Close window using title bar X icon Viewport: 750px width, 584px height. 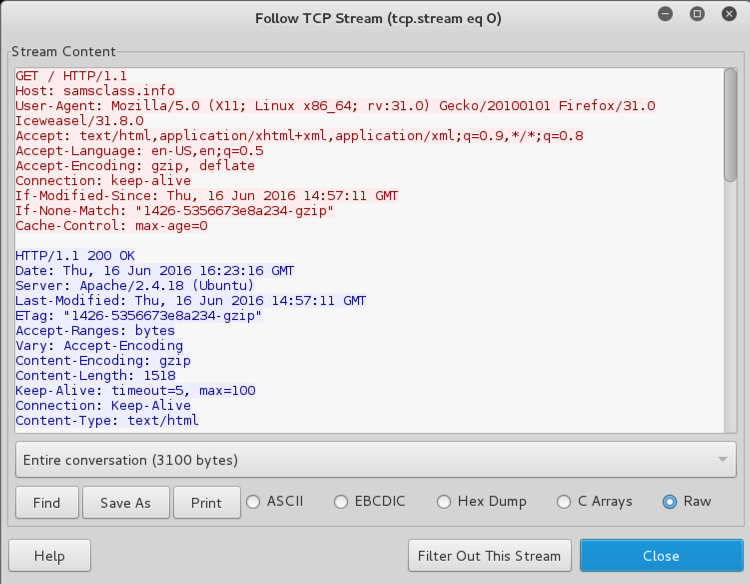[729, 14]
